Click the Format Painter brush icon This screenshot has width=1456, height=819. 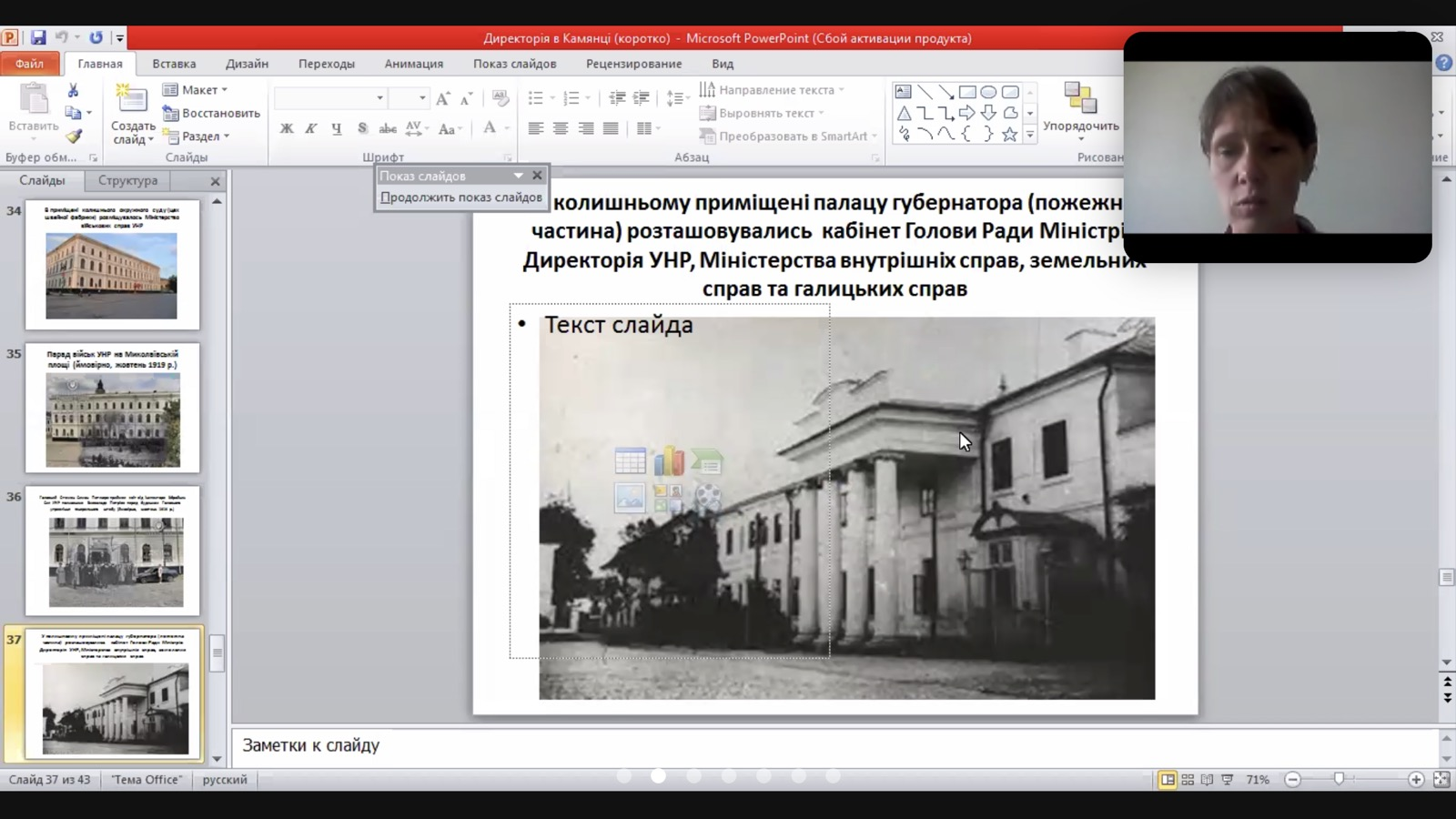tap(74, 136)
